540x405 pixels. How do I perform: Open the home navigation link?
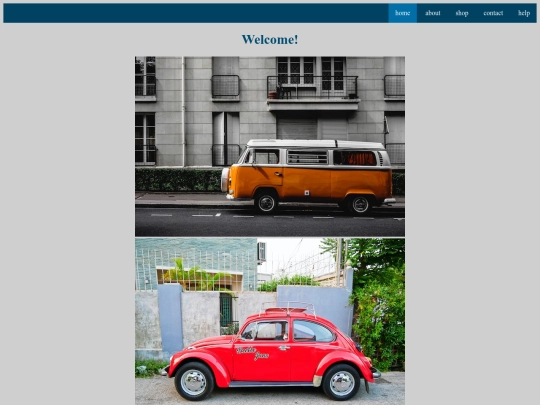403,13
